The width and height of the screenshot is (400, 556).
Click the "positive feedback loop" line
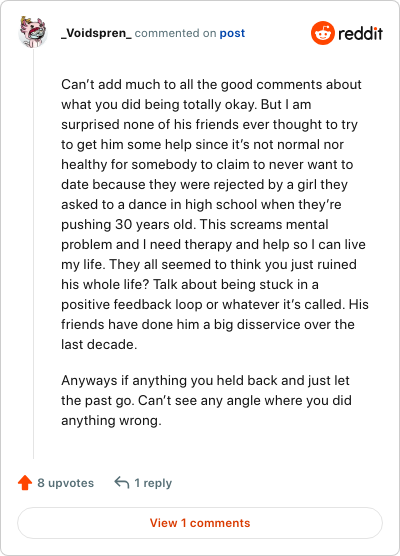tap(215, 305)
